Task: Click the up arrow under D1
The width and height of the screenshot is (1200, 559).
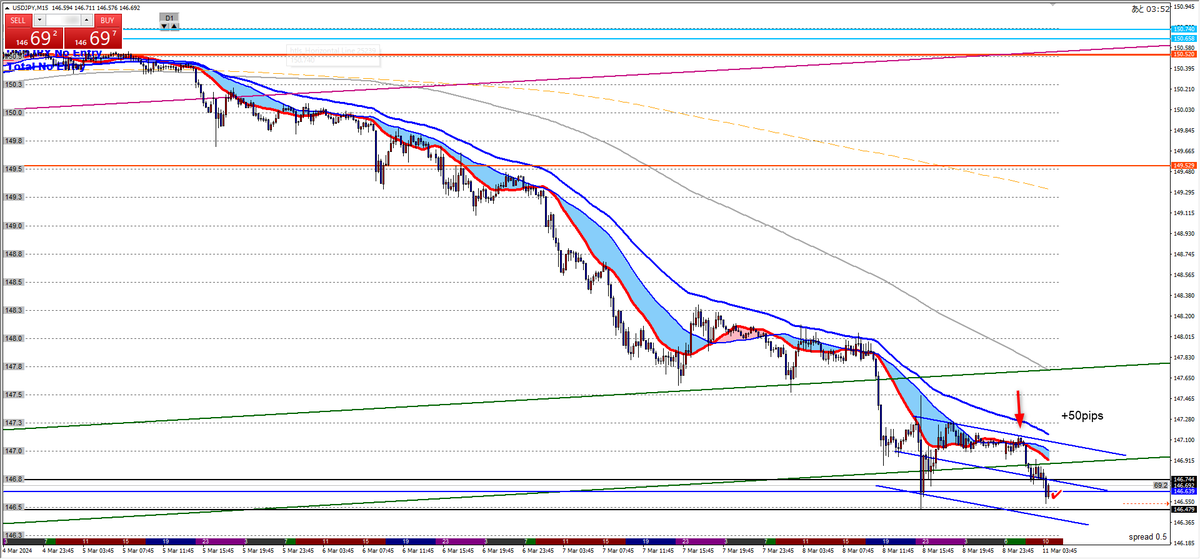Action: tap(174, 26)
